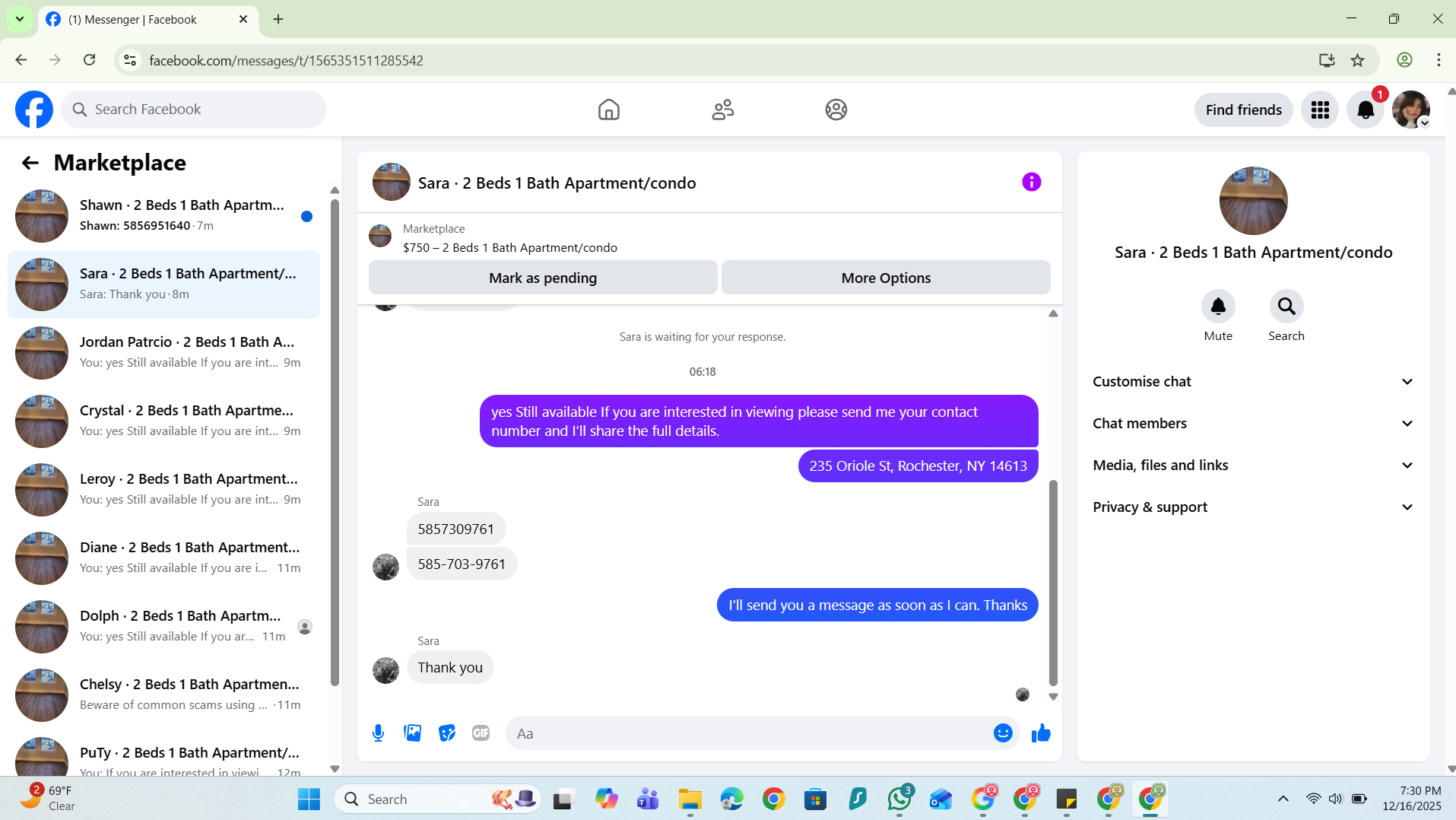
Task: Go back from Marketplace chats
Action: click(30, 163)
